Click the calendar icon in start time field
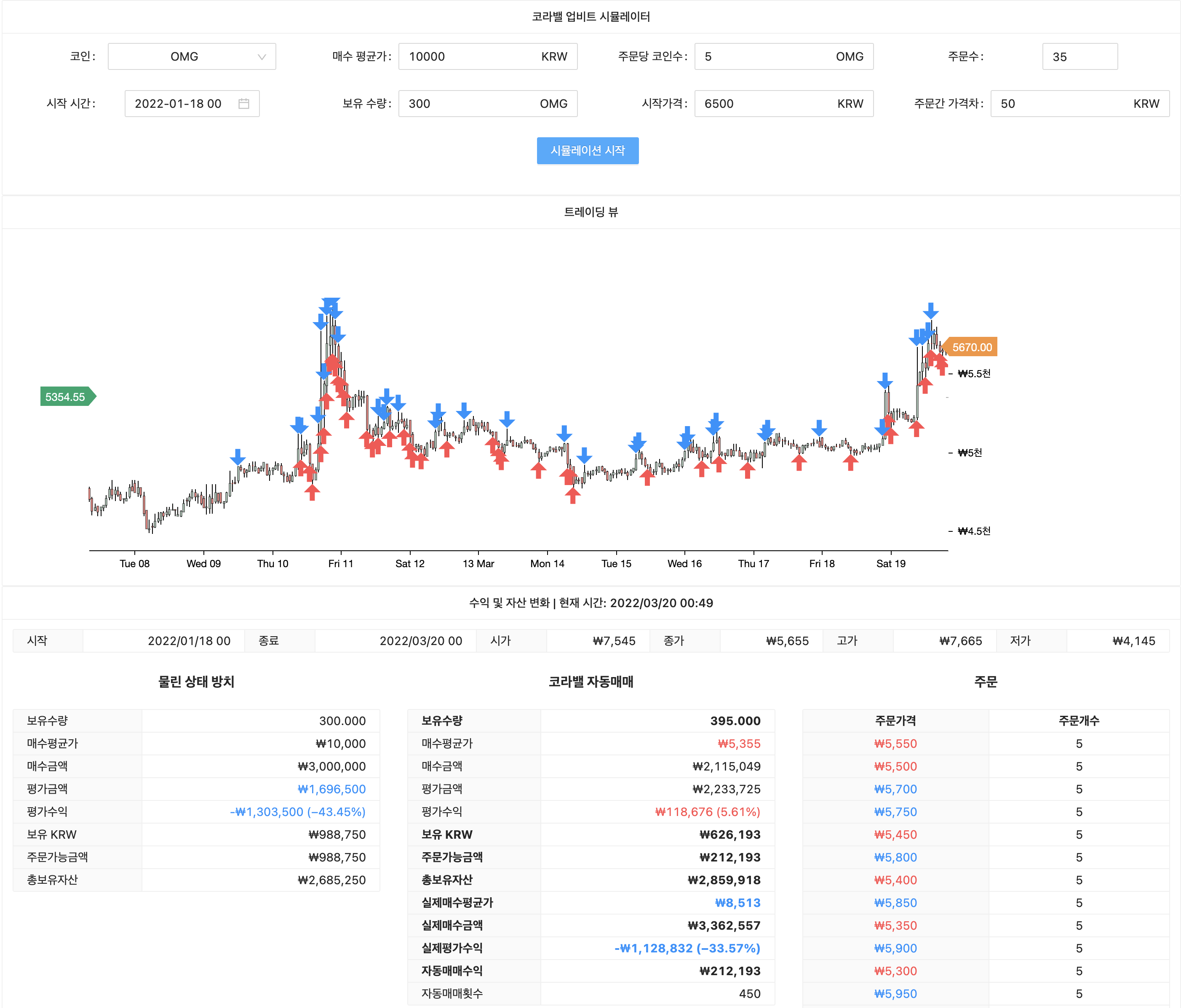The image size is (1181, 1008). [x=243, y=104]
